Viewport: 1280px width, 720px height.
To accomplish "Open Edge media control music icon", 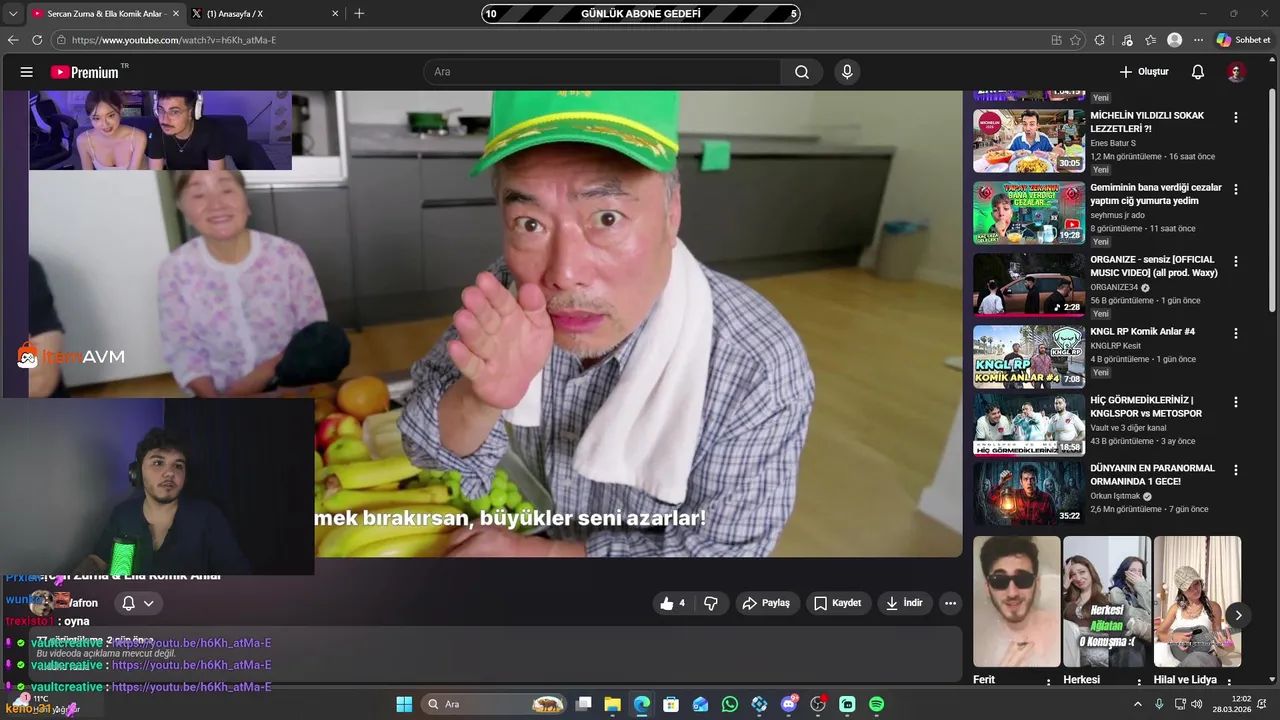I will tap(1127, 40).
